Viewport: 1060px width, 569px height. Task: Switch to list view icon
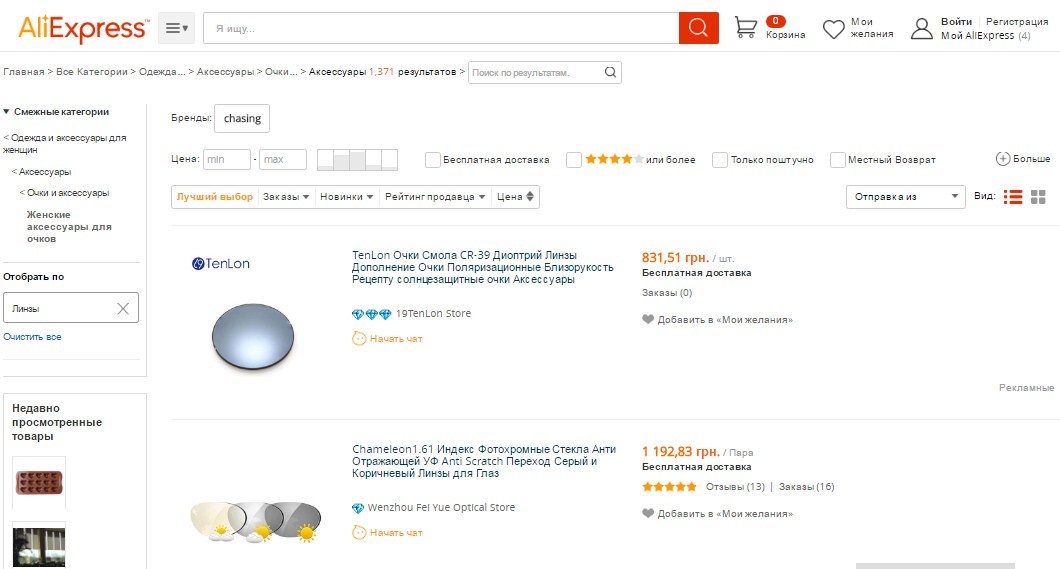point(1013,197)
